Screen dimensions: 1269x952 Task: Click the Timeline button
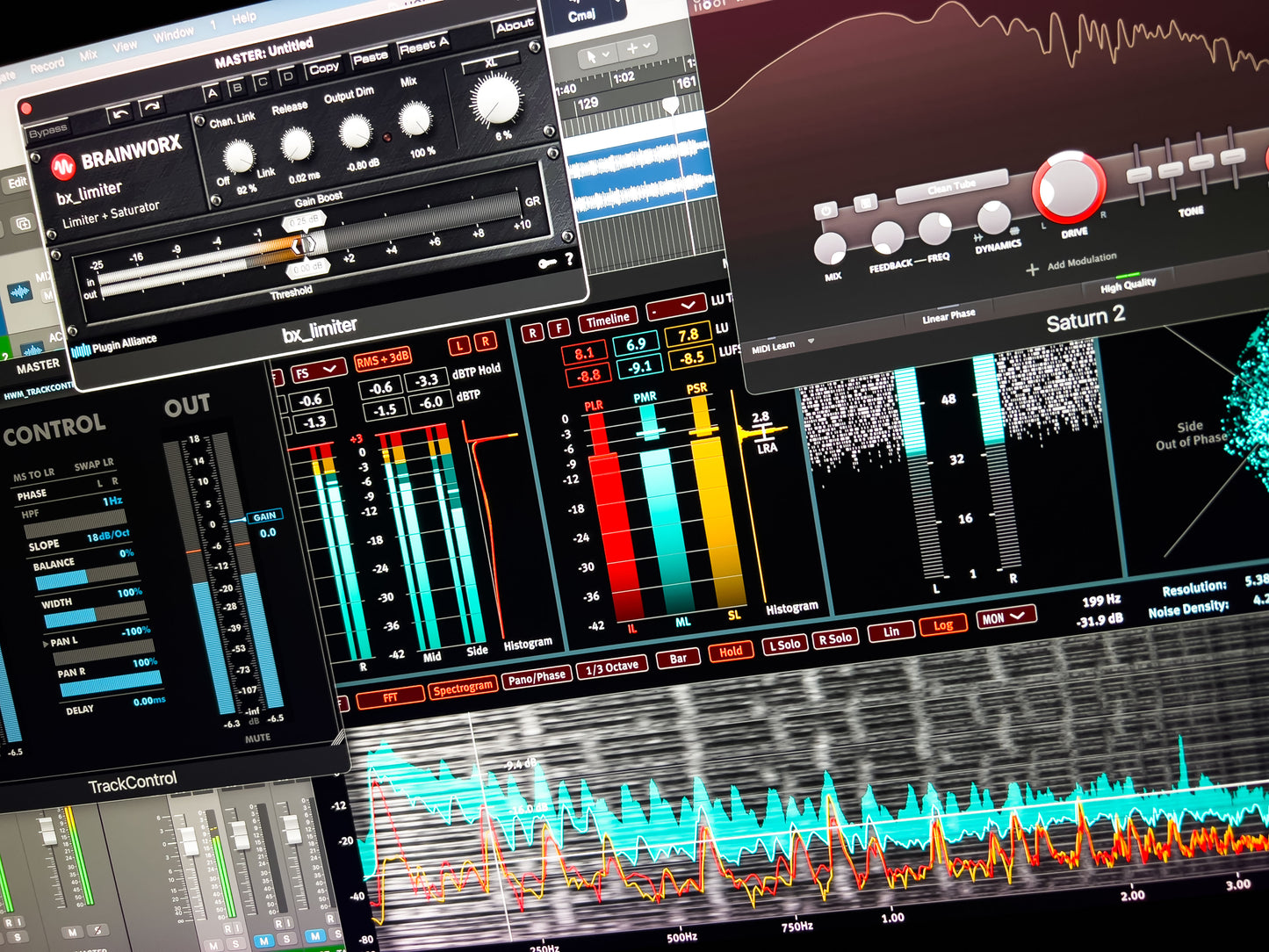tap(608, 320)
